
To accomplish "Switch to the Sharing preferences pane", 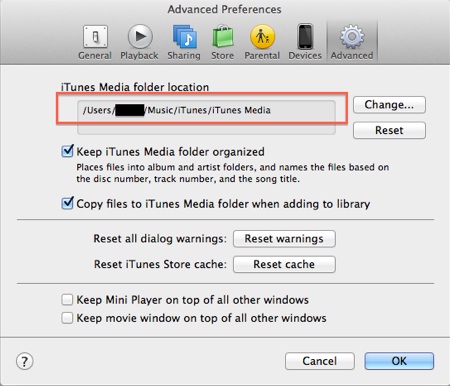I will coord(184,42).
